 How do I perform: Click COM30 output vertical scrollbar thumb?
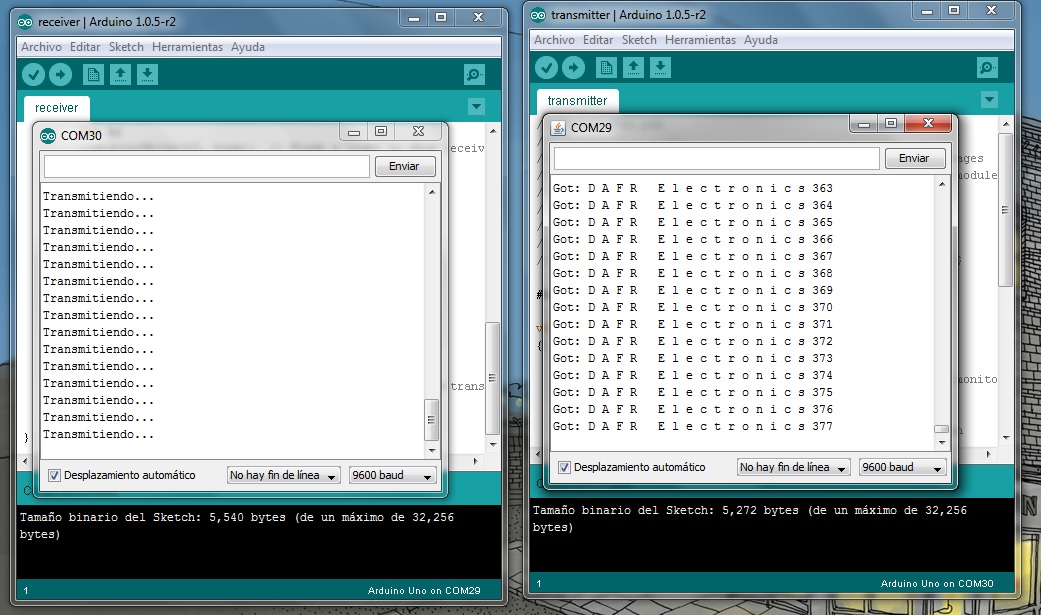pyautogui.click(x=432, y=420)
